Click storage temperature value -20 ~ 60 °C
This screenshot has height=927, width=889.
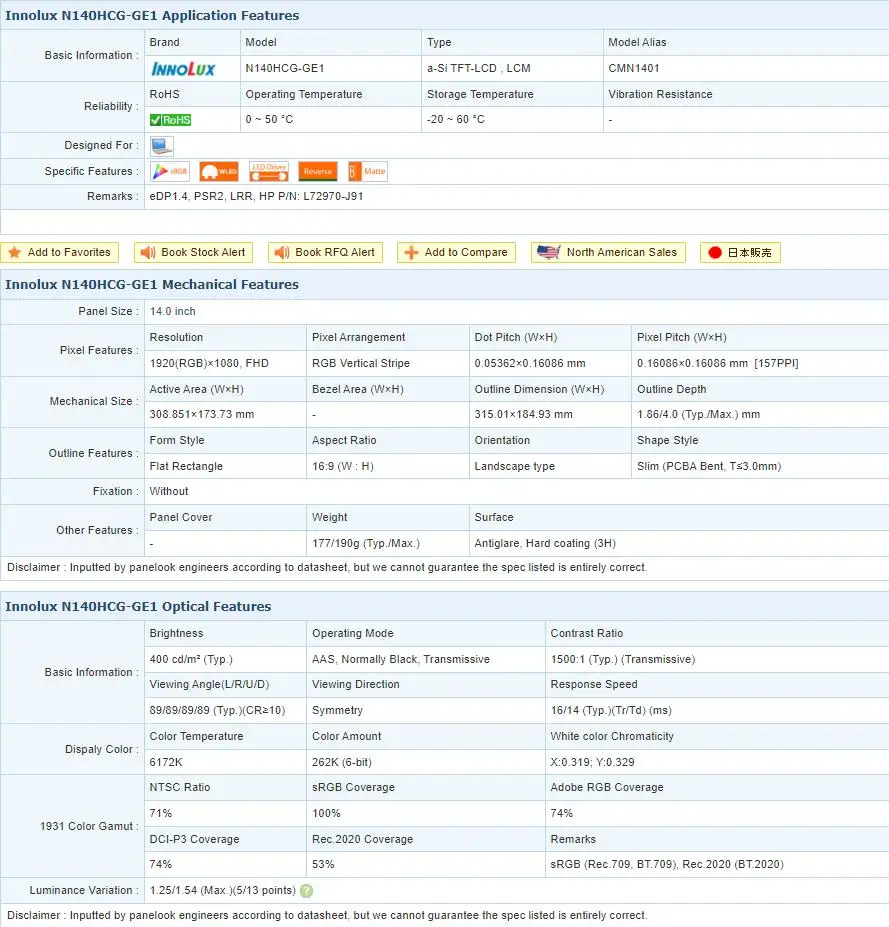(x=456, y=119)
